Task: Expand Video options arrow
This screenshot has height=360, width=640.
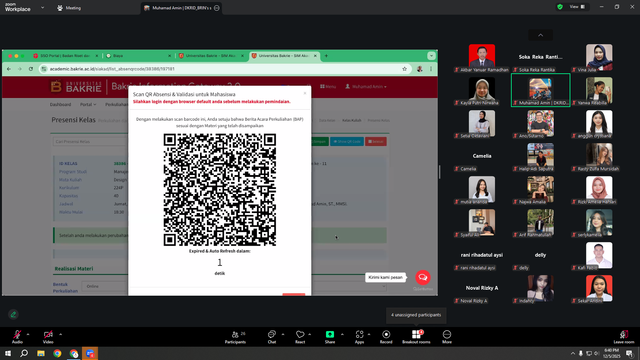Action: pos(60,334)
